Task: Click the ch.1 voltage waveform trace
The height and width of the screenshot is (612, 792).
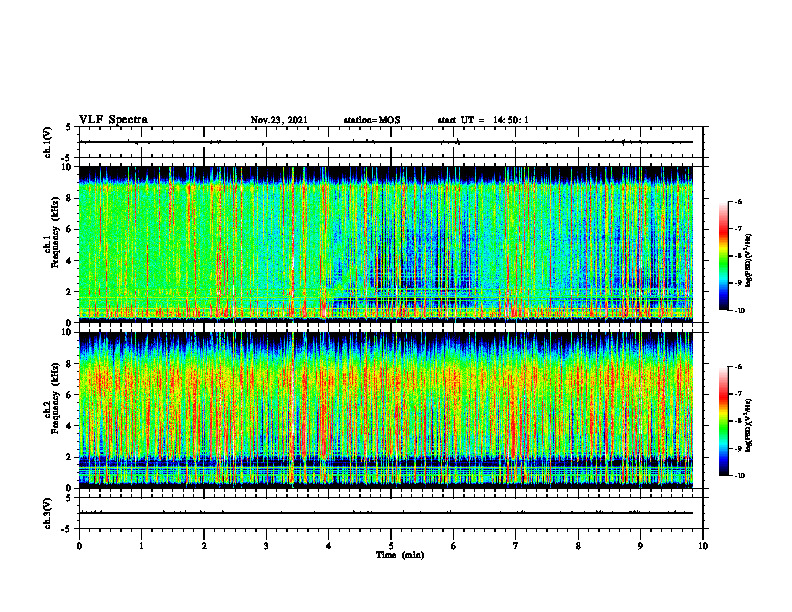Action: (386, 142)
